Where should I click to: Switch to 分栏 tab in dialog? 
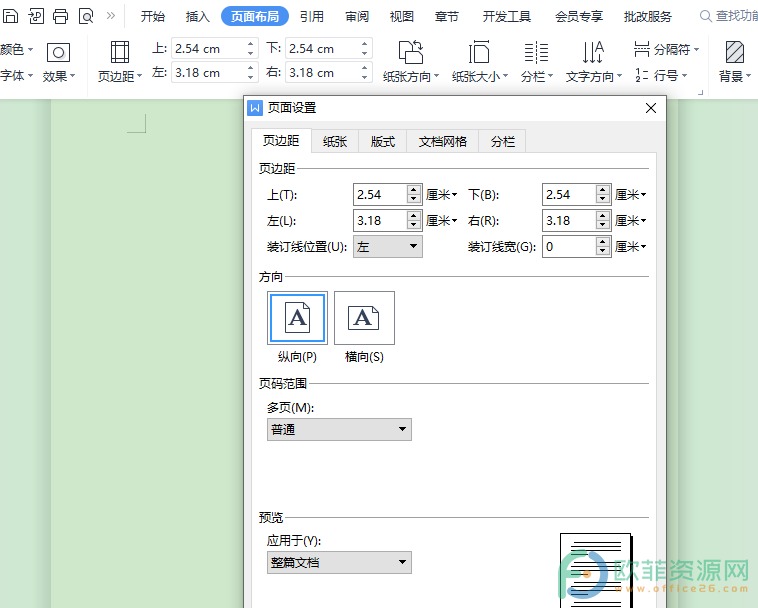502,142
